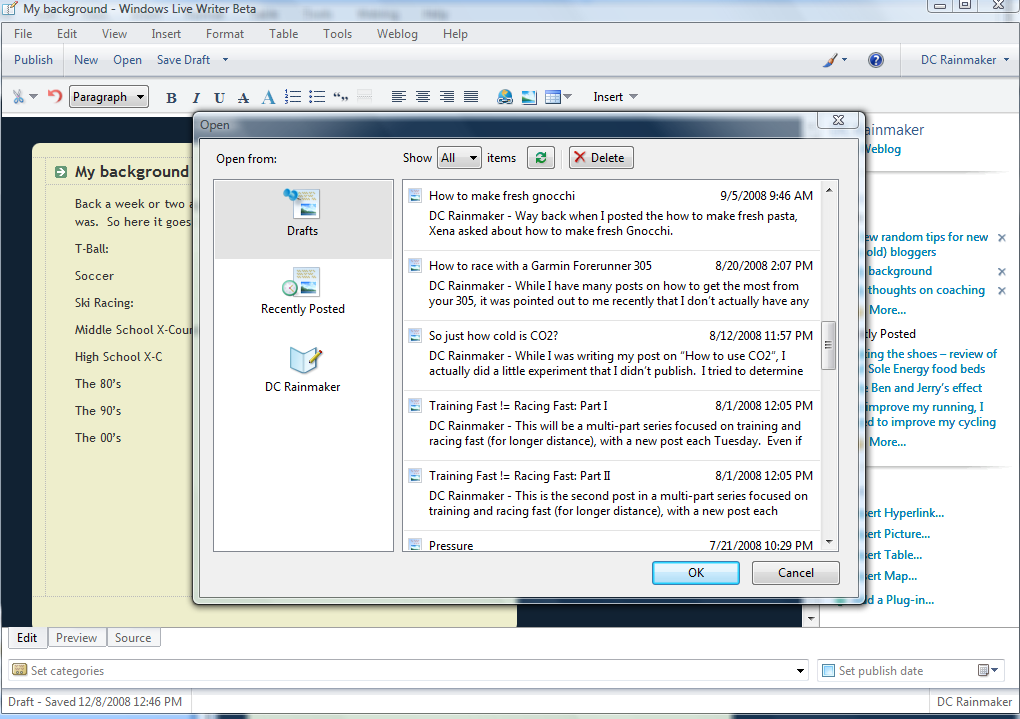Expand the DC Rainmaker account dropdown

[1006, 60]
